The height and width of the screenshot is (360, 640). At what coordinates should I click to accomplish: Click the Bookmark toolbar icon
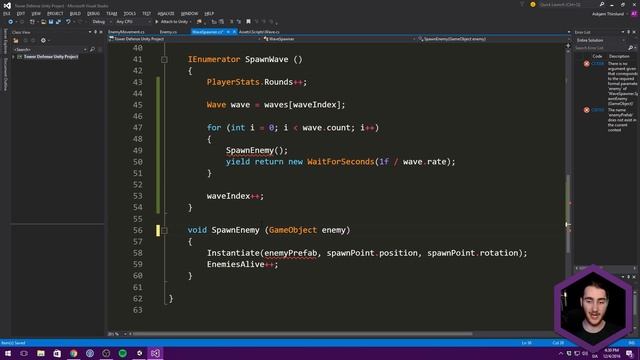click(248, 22)
